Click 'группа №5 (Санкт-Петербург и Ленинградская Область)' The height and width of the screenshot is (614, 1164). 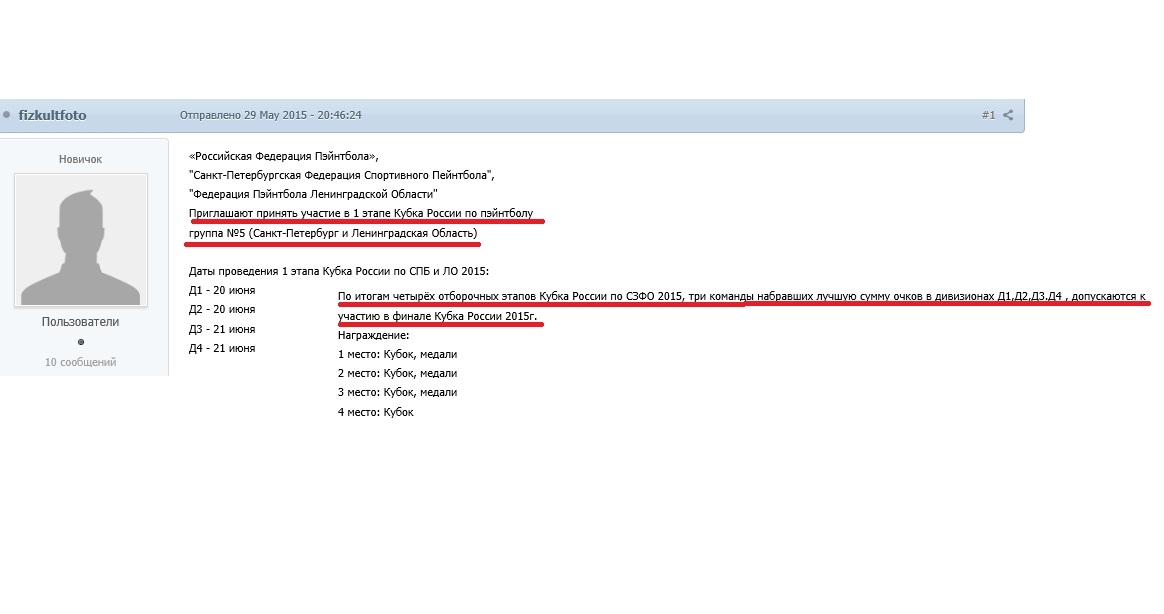(333, 233)
